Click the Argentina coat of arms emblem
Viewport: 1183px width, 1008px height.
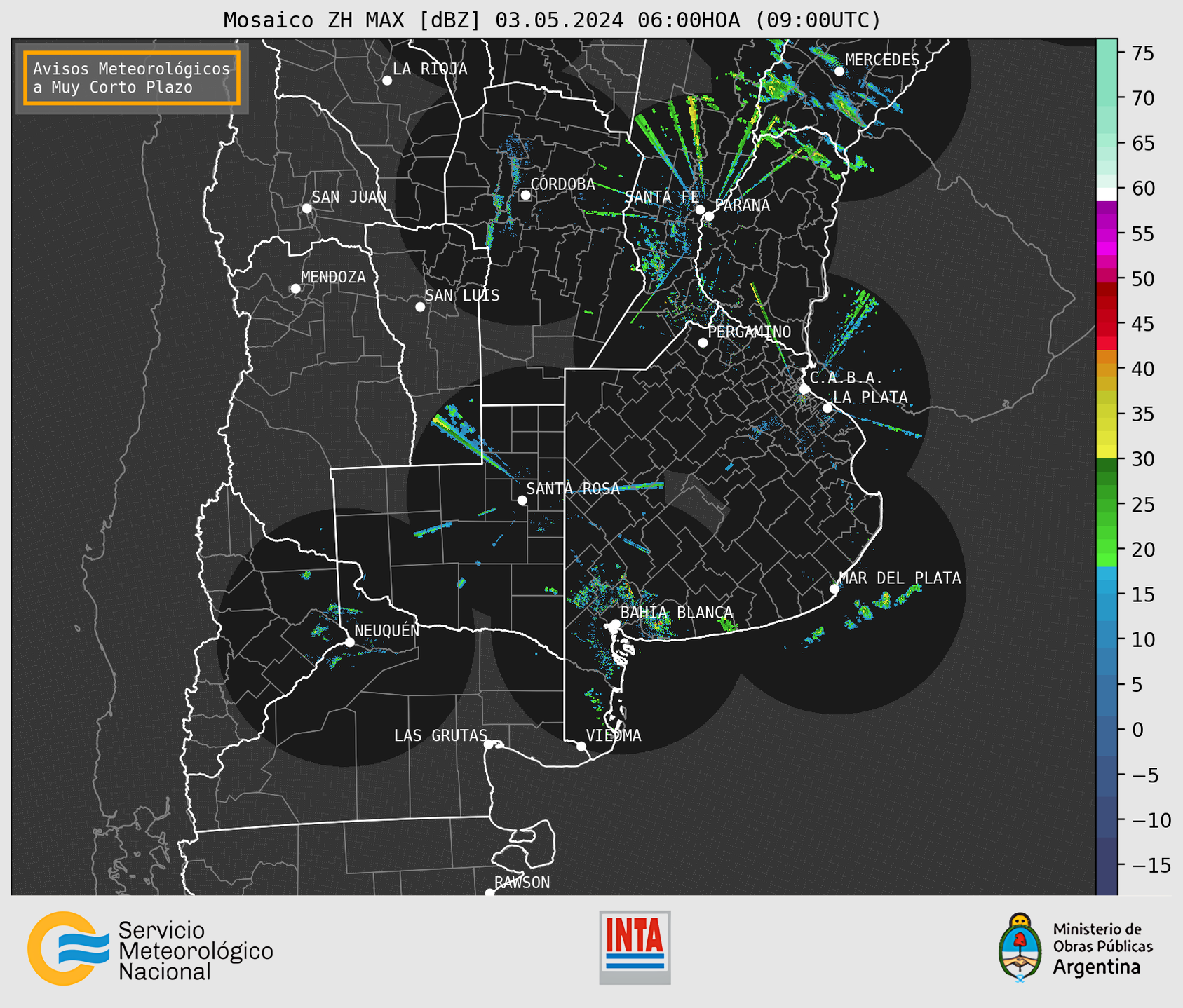(x=1020, y=948)
